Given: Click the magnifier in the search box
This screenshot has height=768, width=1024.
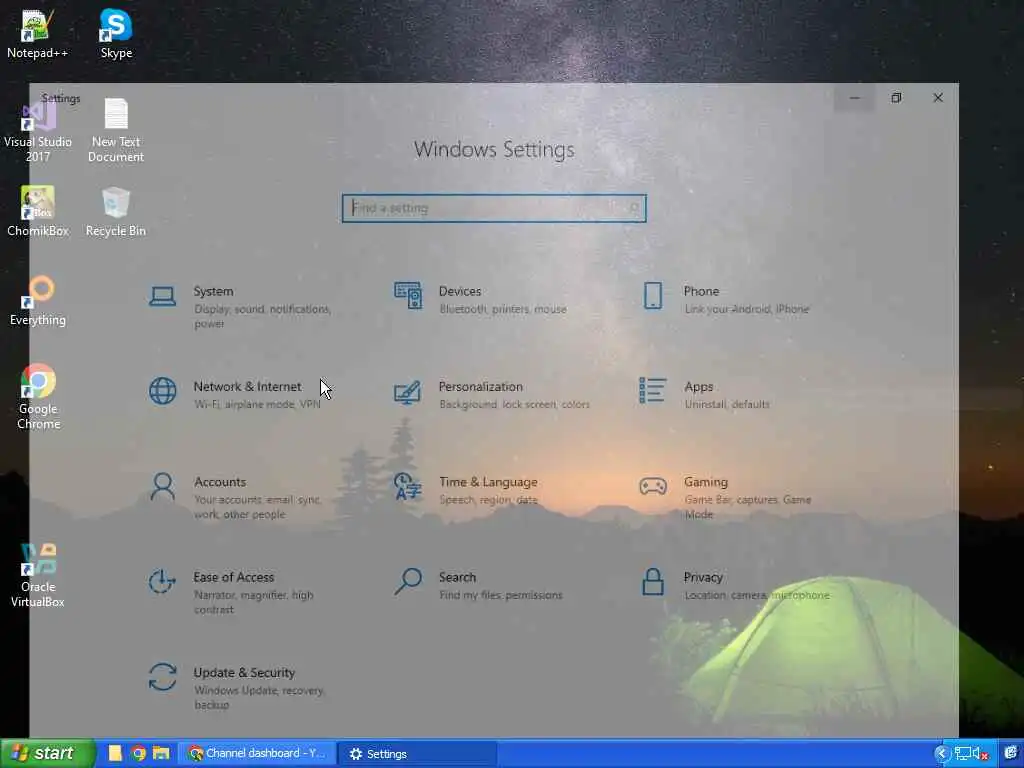Looking at the screenshot, I should click(633, 208).
